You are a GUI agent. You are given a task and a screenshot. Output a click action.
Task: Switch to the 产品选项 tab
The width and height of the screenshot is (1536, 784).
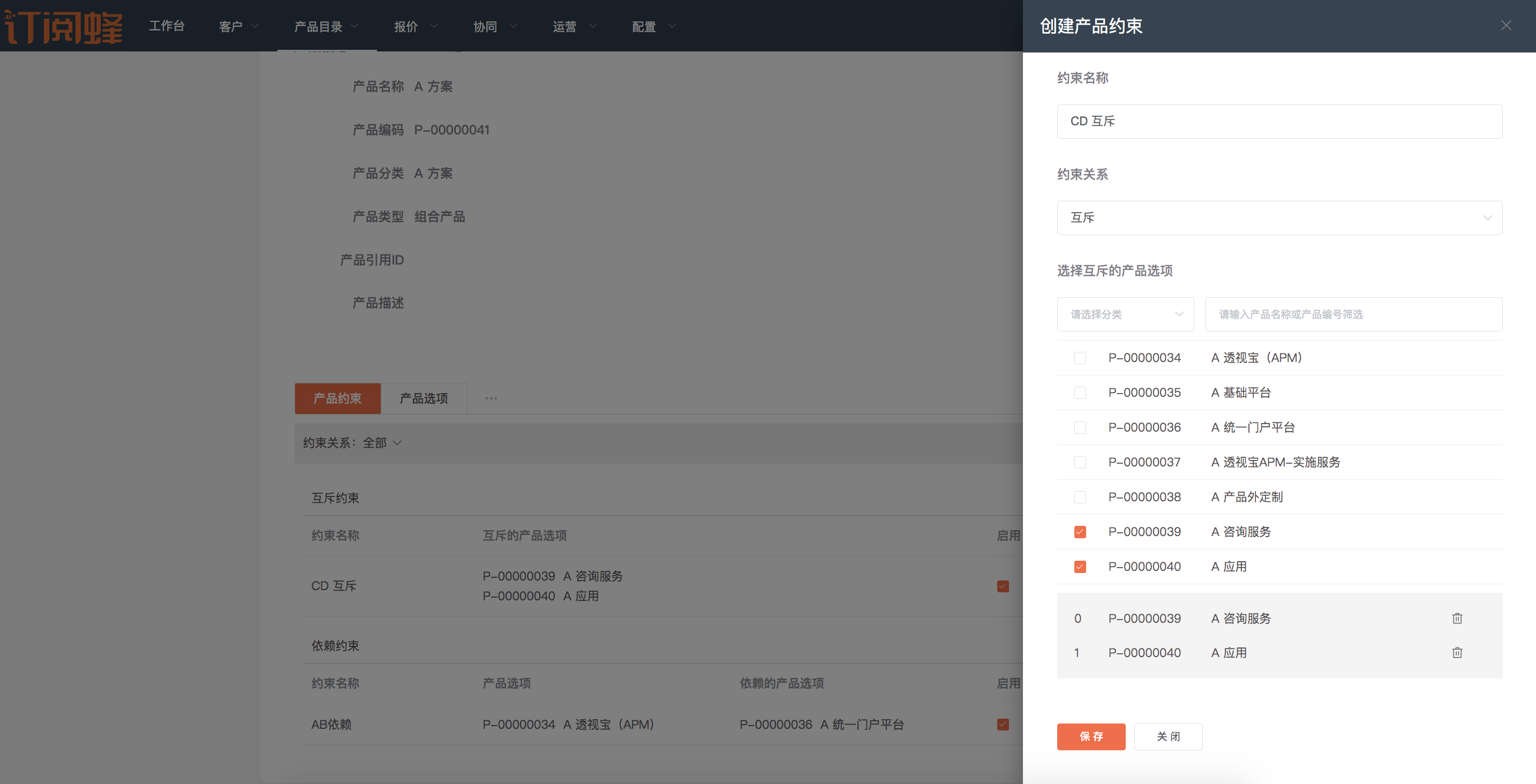tap(423, 398)
